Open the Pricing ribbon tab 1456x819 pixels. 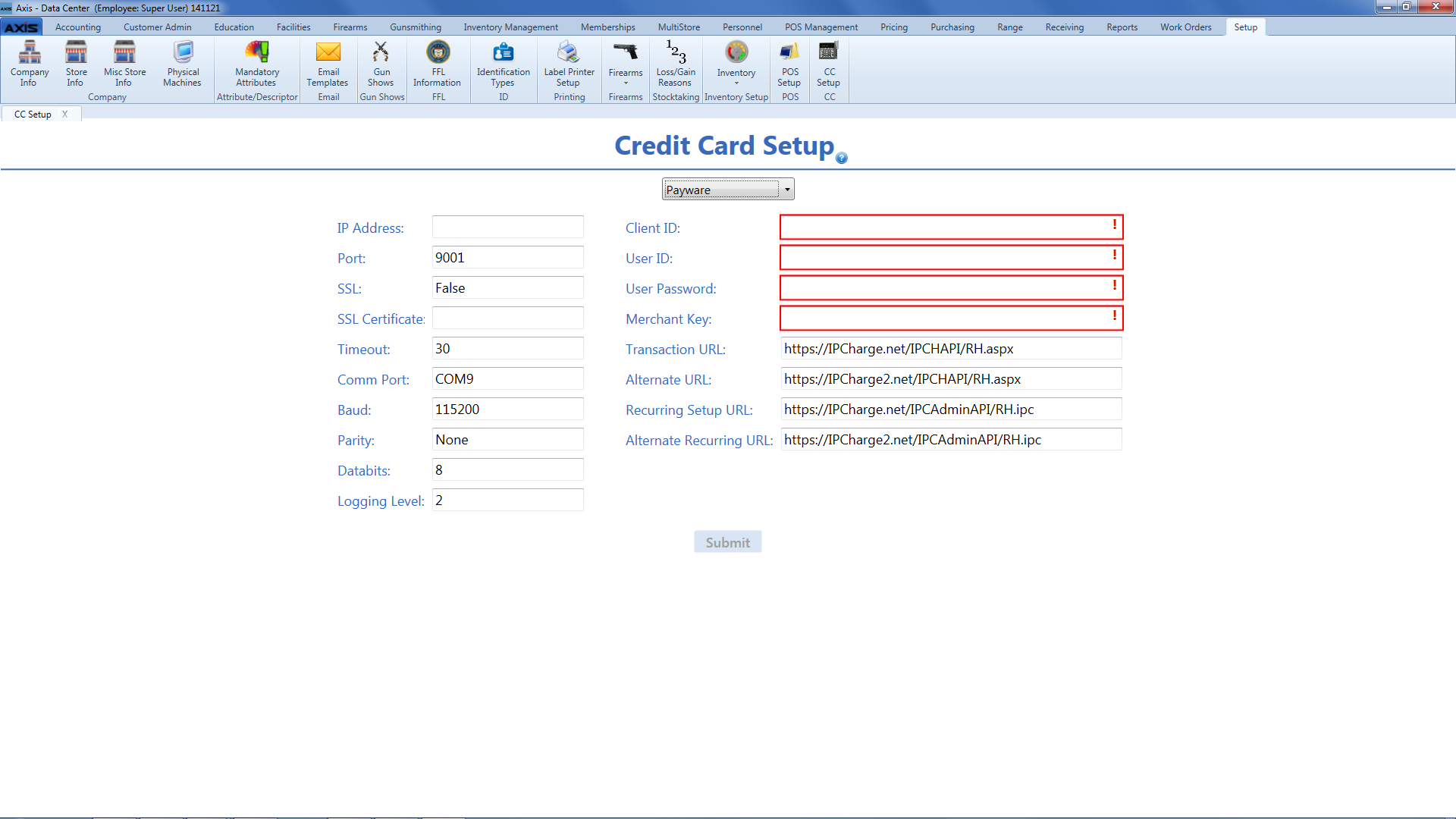[894, 27]
